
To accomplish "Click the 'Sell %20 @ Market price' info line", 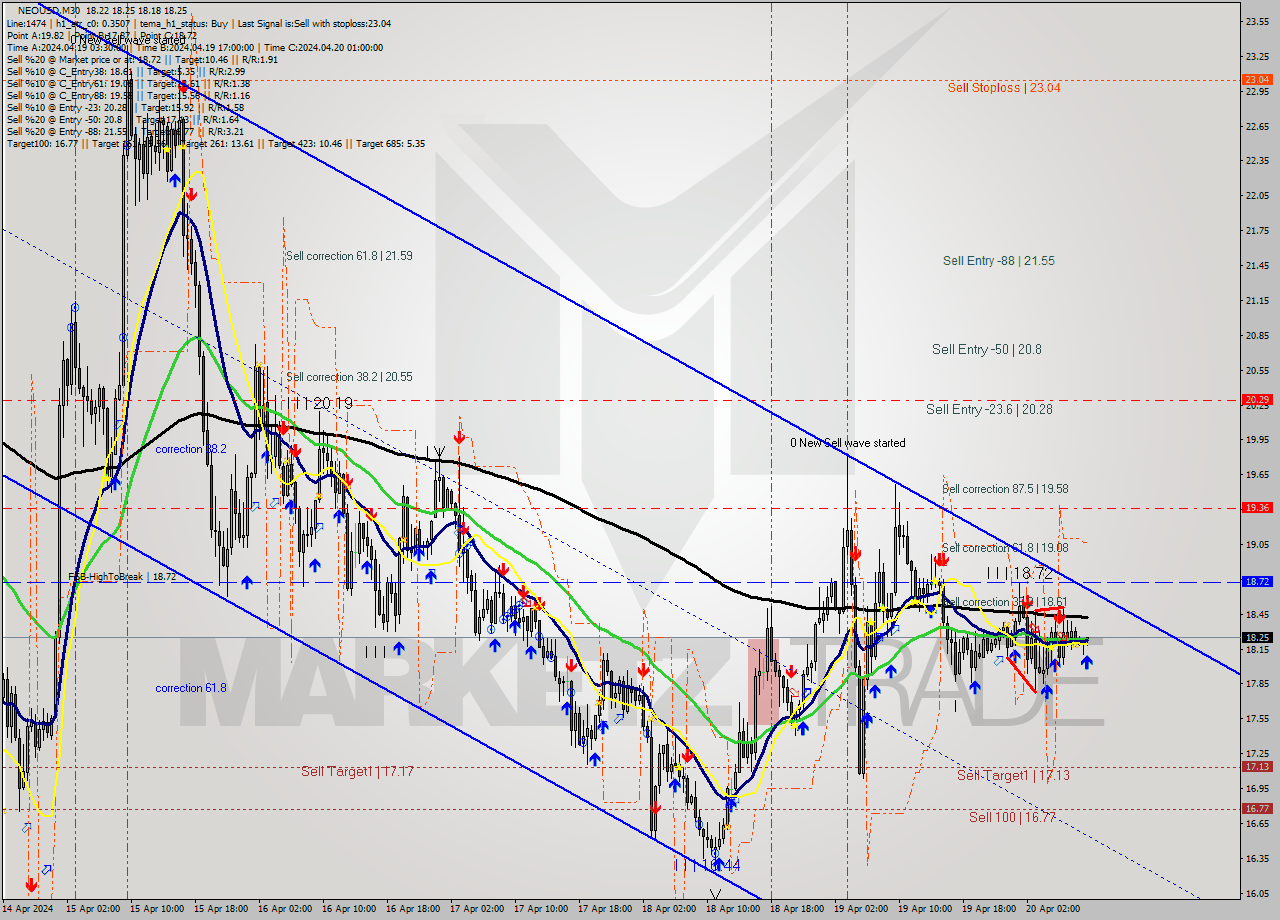I will tap(141, 59).
